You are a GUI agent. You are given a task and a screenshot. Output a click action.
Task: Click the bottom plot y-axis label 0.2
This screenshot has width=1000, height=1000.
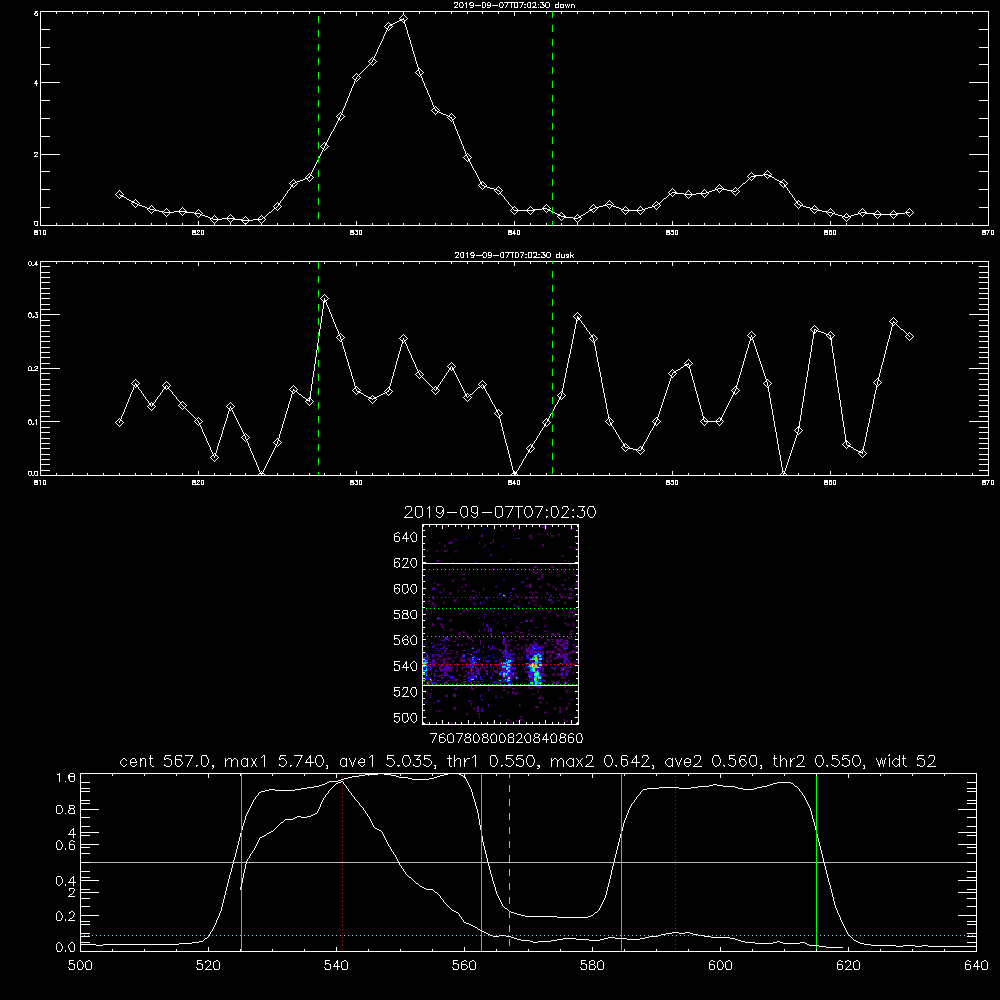click(x=66, y=916)
